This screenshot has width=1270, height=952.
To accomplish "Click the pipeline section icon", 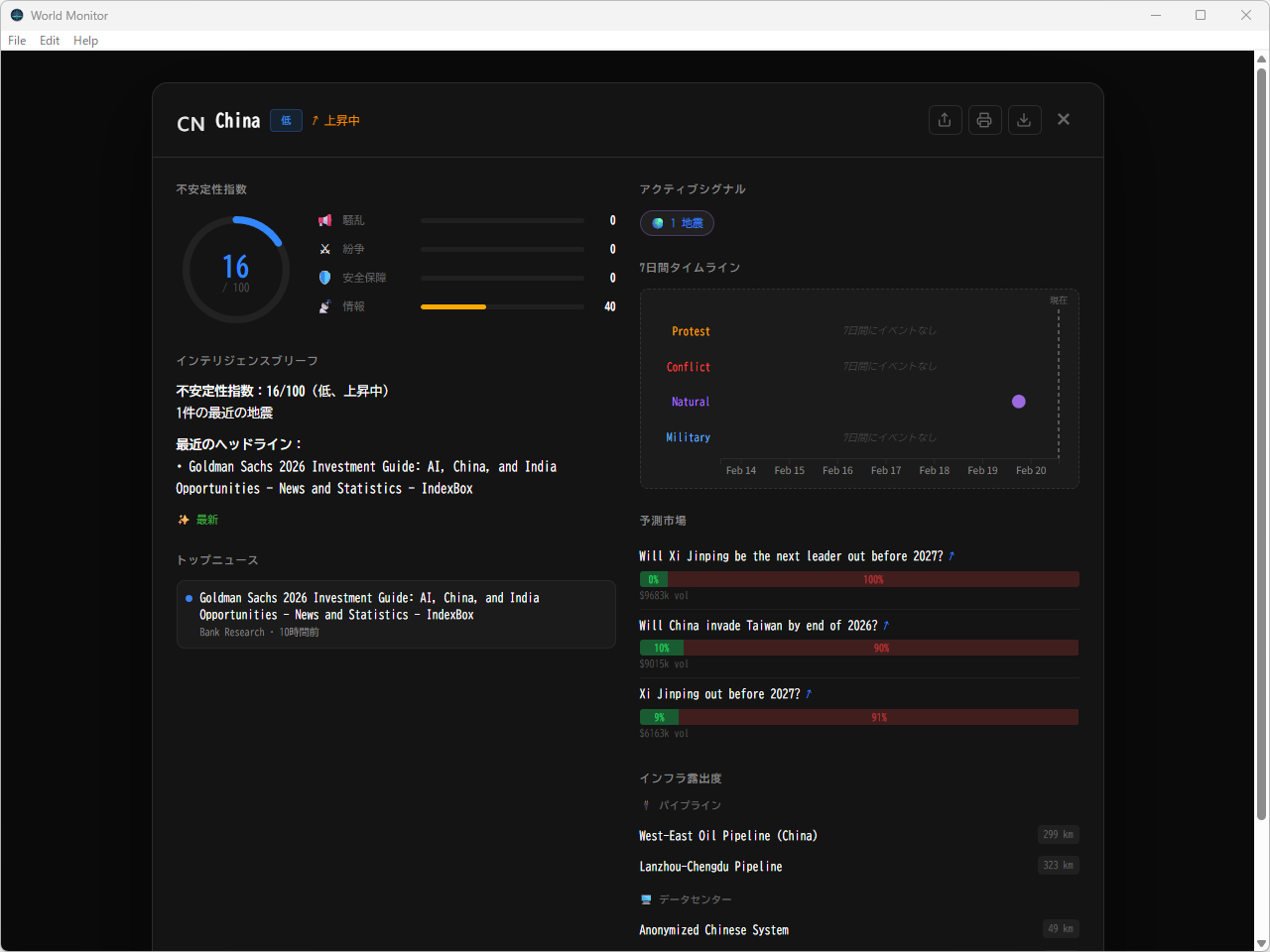I will tap(646, 805).
